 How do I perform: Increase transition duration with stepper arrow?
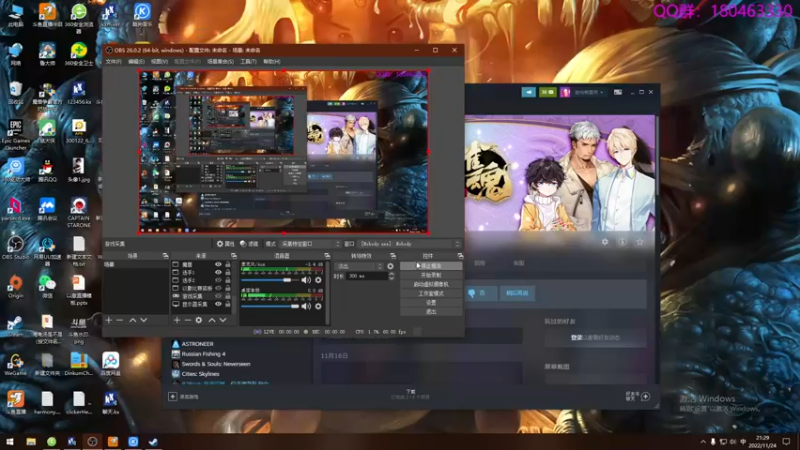tap(391, 274)
